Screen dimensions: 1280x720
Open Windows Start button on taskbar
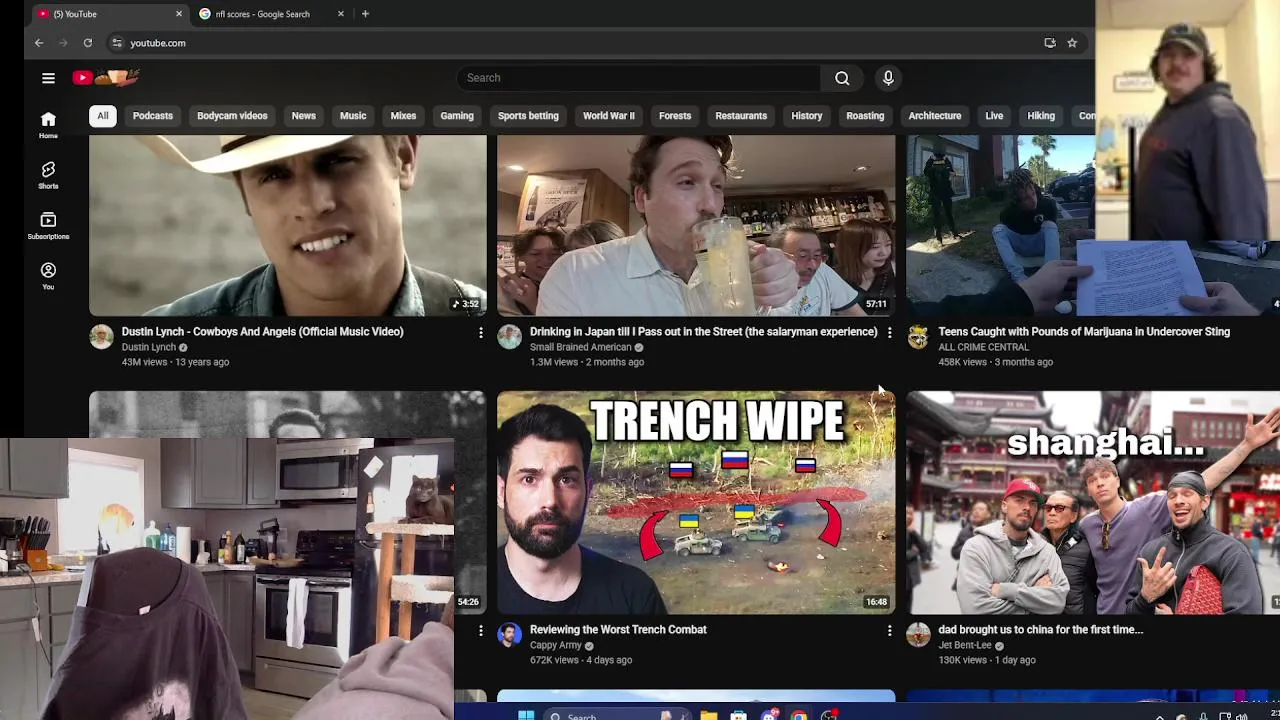click(526, 714)
